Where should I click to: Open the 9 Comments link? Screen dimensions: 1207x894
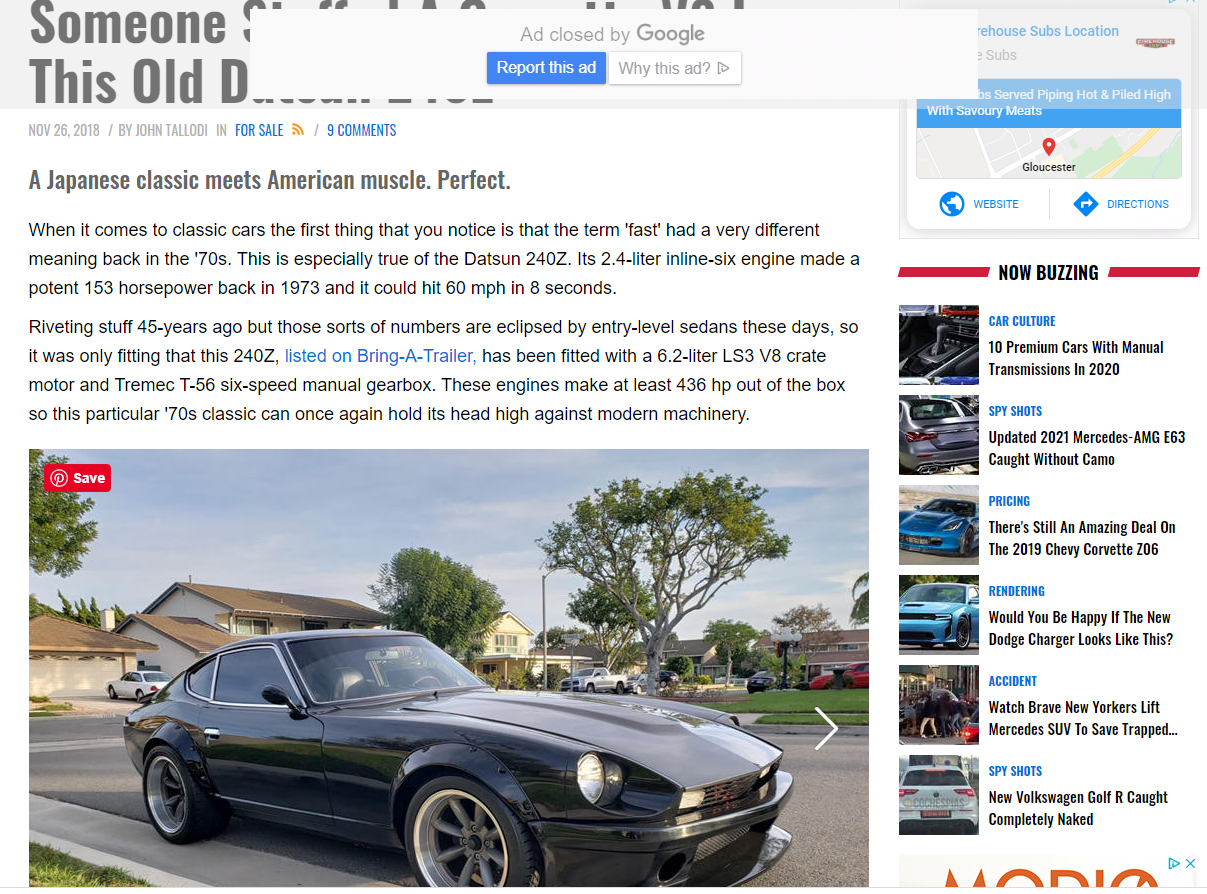[x=361, y=130]
